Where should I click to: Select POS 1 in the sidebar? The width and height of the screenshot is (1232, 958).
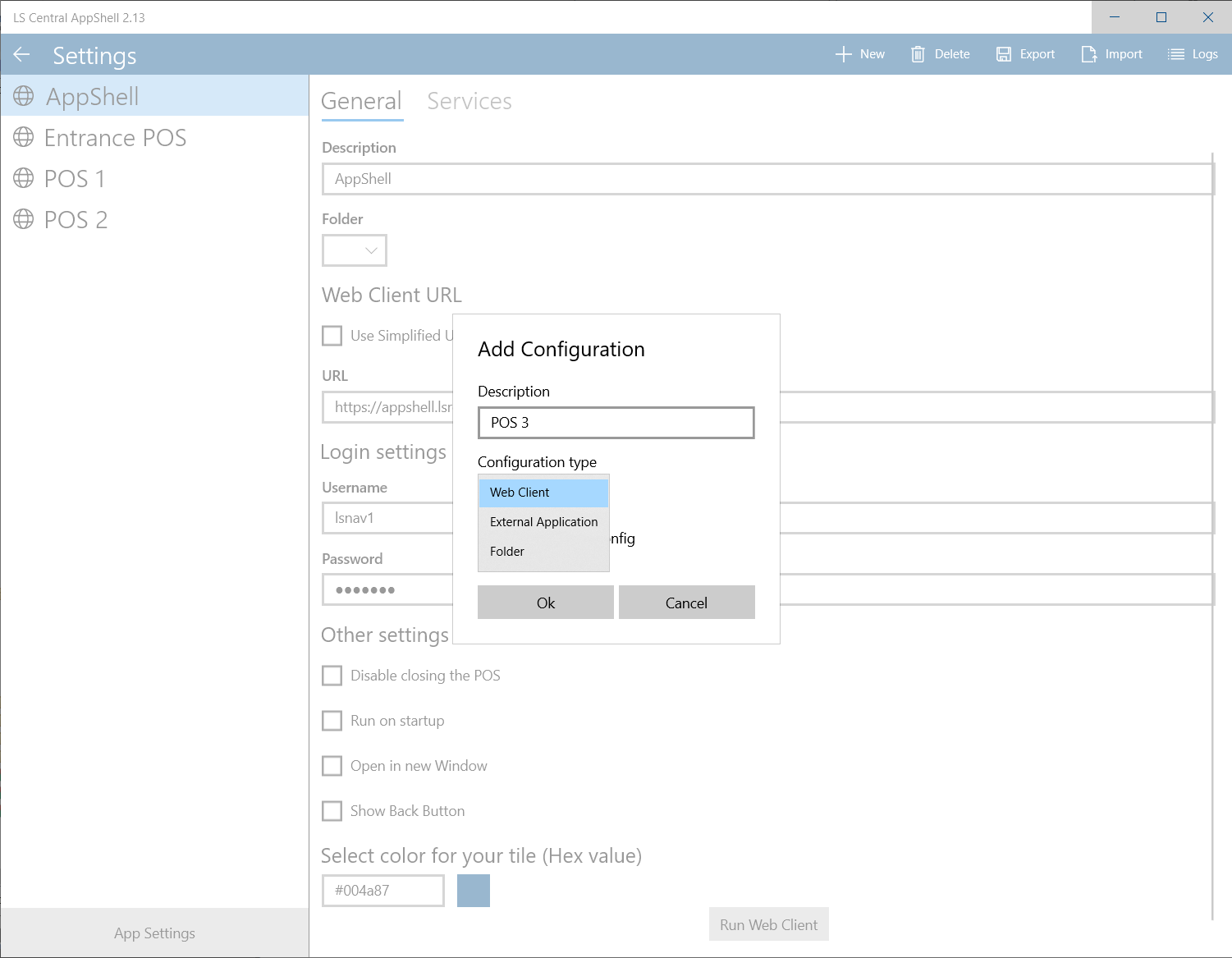(75, 179)
